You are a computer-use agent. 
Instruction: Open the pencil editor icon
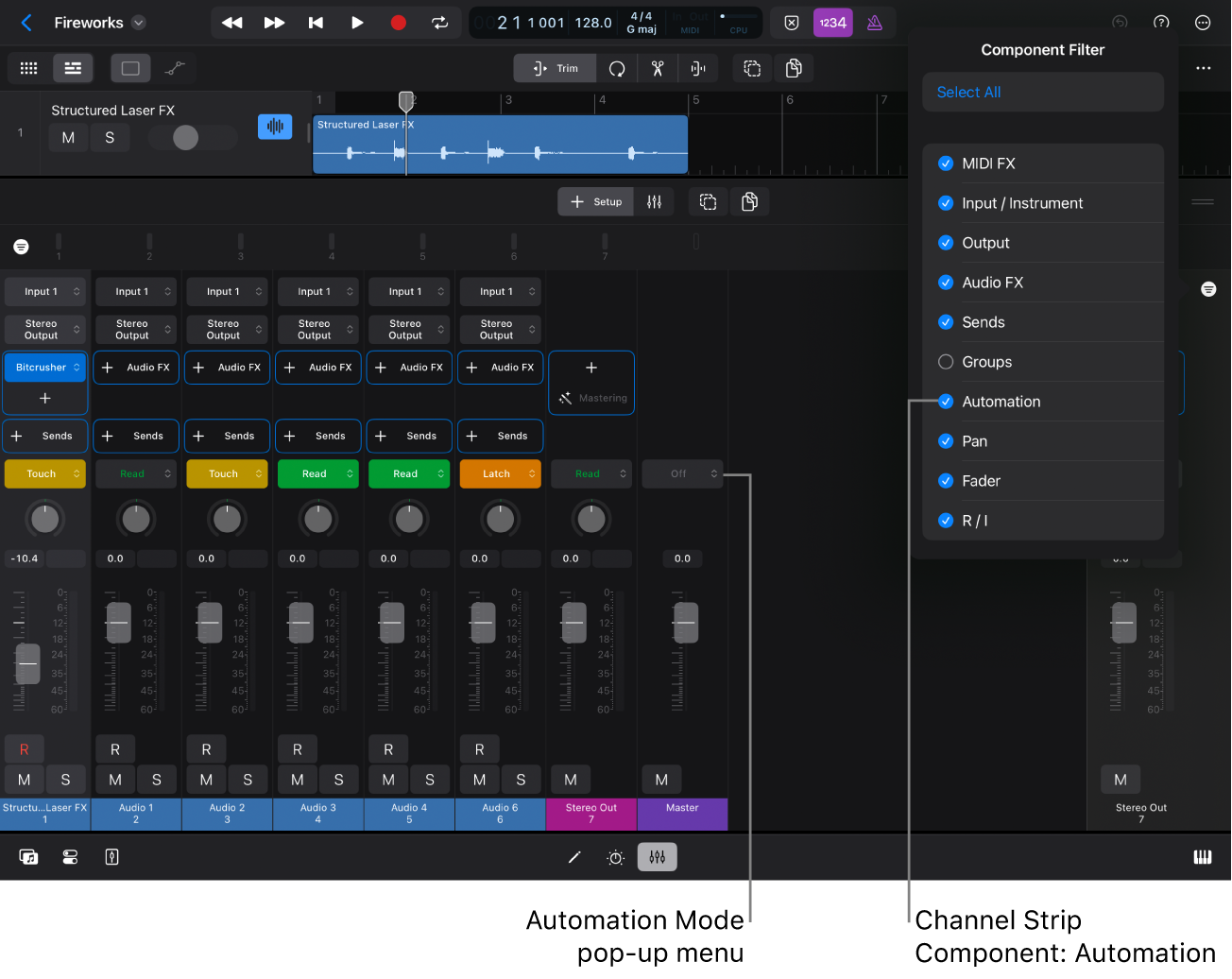(x=573, y=857)
